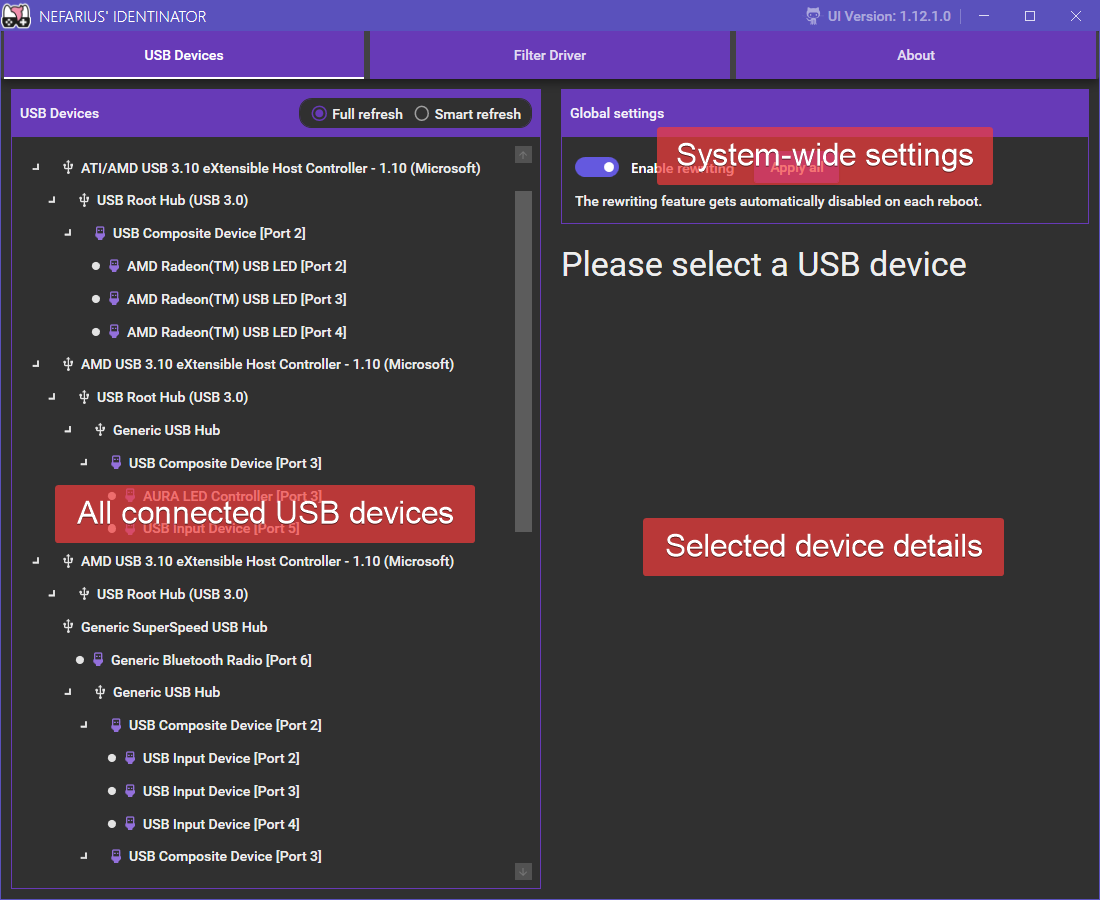This screenshot has height=900, width=1100.
Task: Select the 'AMD Radeon(TM) USB LED [Port 3]' row text
Action: pyautogui.click(x=236, y=299)
